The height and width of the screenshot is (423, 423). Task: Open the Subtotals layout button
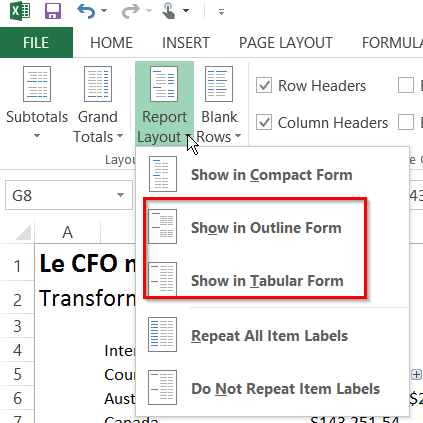[x=37, y=103]
